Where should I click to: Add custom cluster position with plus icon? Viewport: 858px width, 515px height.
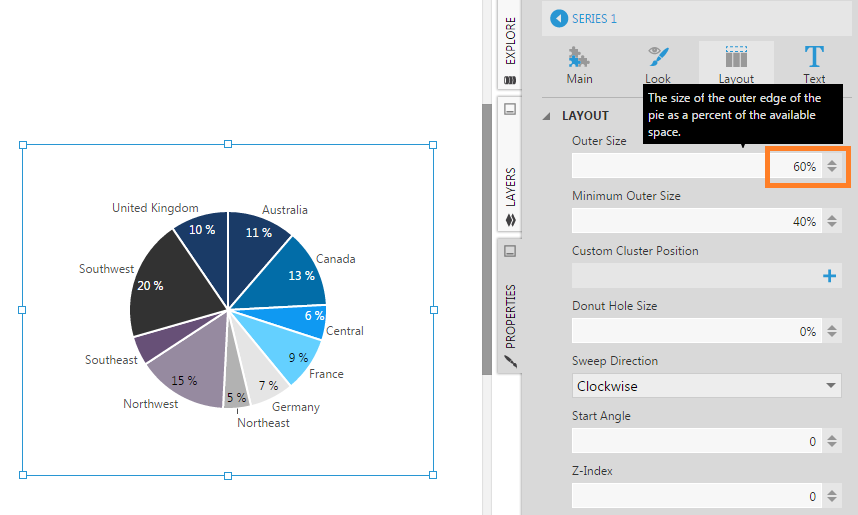[x=829, y=276]
